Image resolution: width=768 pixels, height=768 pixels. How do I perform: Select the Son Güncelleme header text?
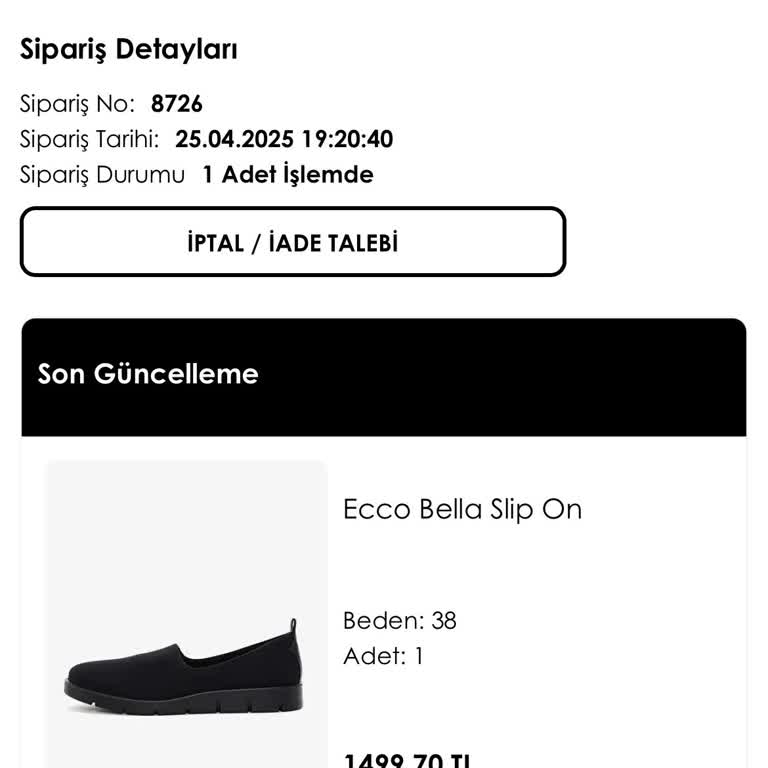148,374
